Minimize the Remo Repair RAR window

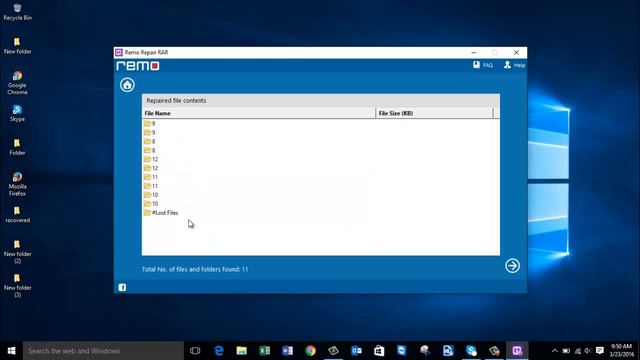(x=473, y=52)
